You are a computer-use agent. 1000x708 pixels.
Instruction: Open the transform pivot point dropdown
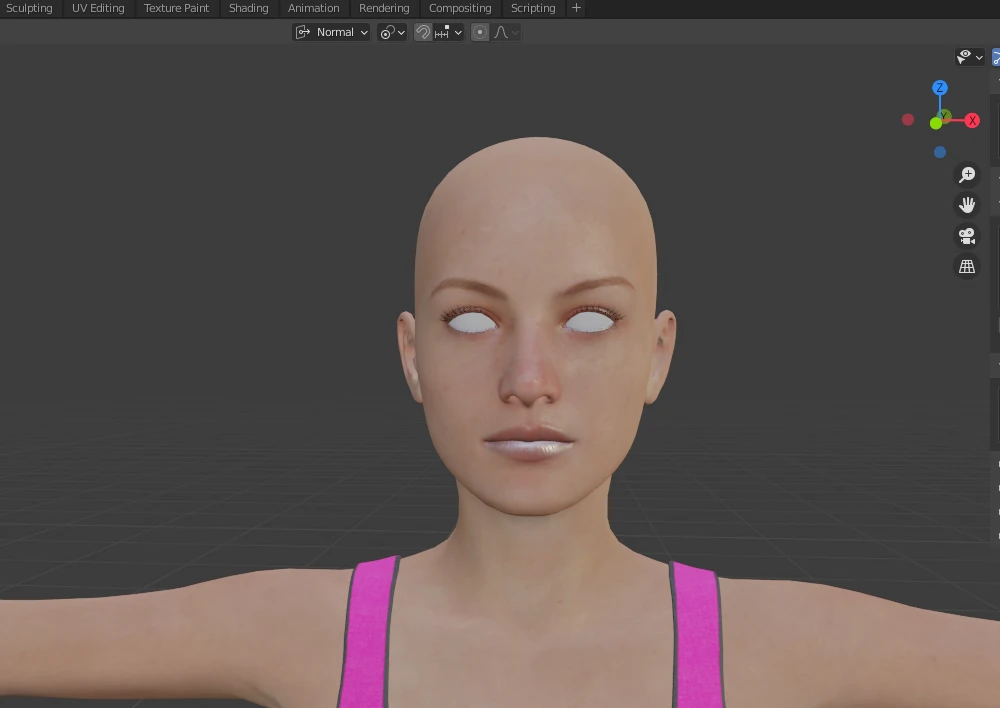point(392,32)
